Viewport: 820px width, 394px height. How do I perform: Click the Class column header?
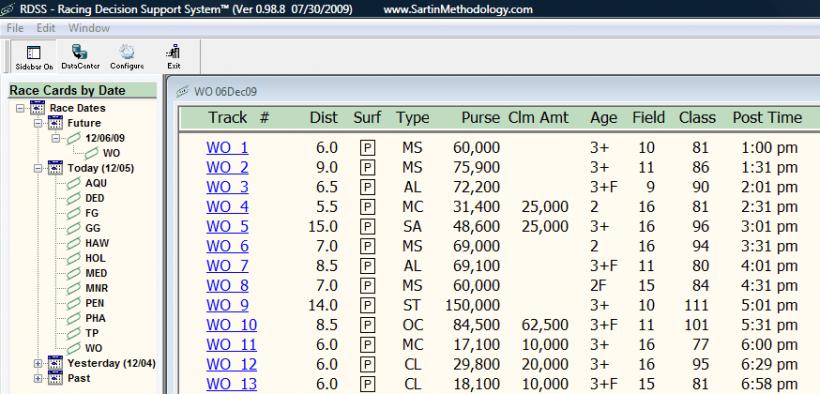pyautogui.click(x=697, y=118)
